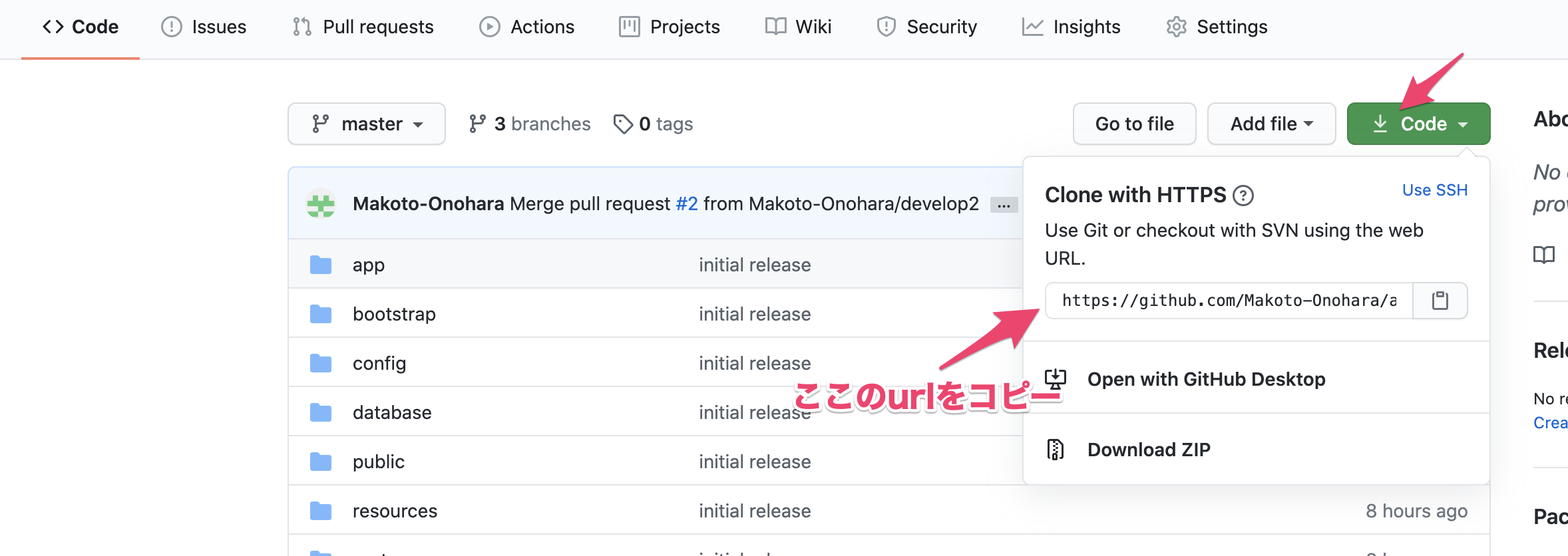Open the Add file dropdown
Screen dimensions: 1568x556
1271,124
